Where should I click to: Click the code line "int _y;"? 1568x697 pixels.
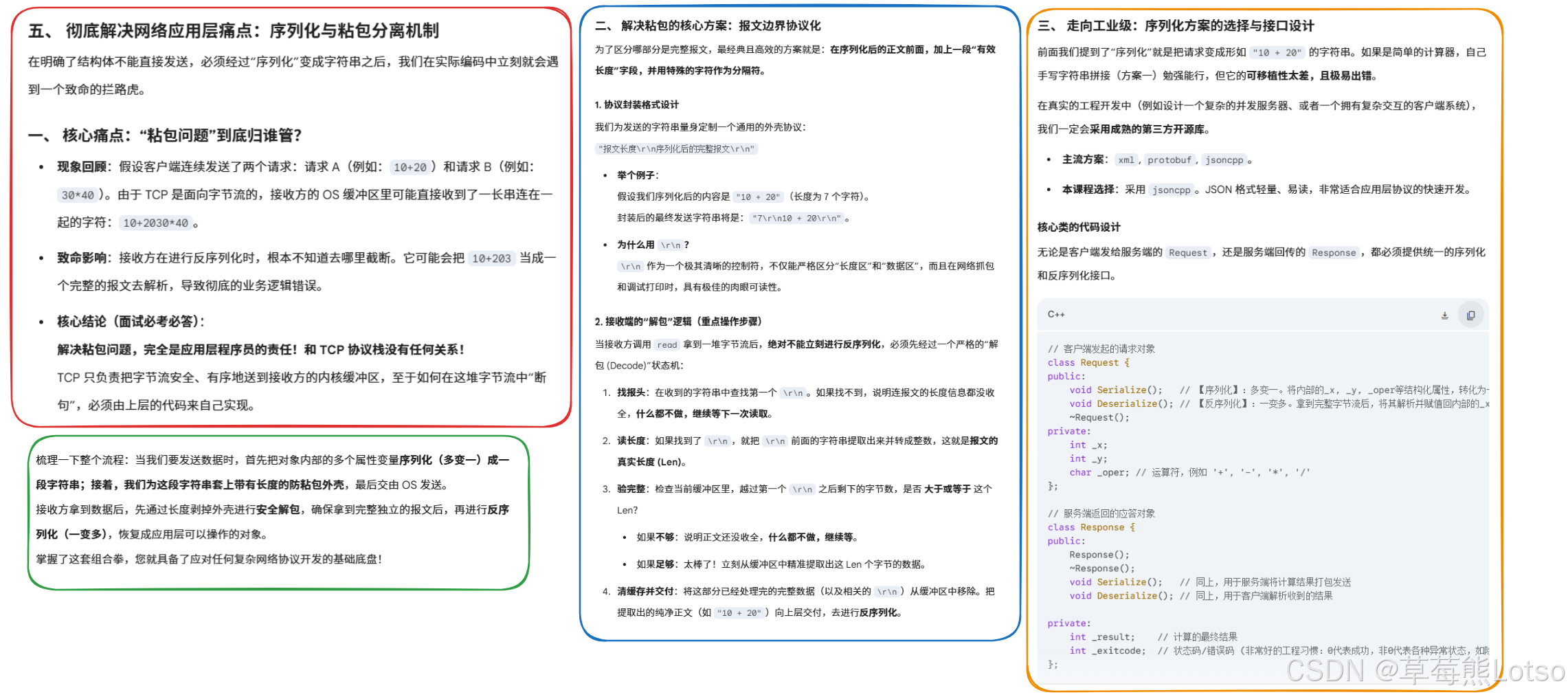[1088, 459]
